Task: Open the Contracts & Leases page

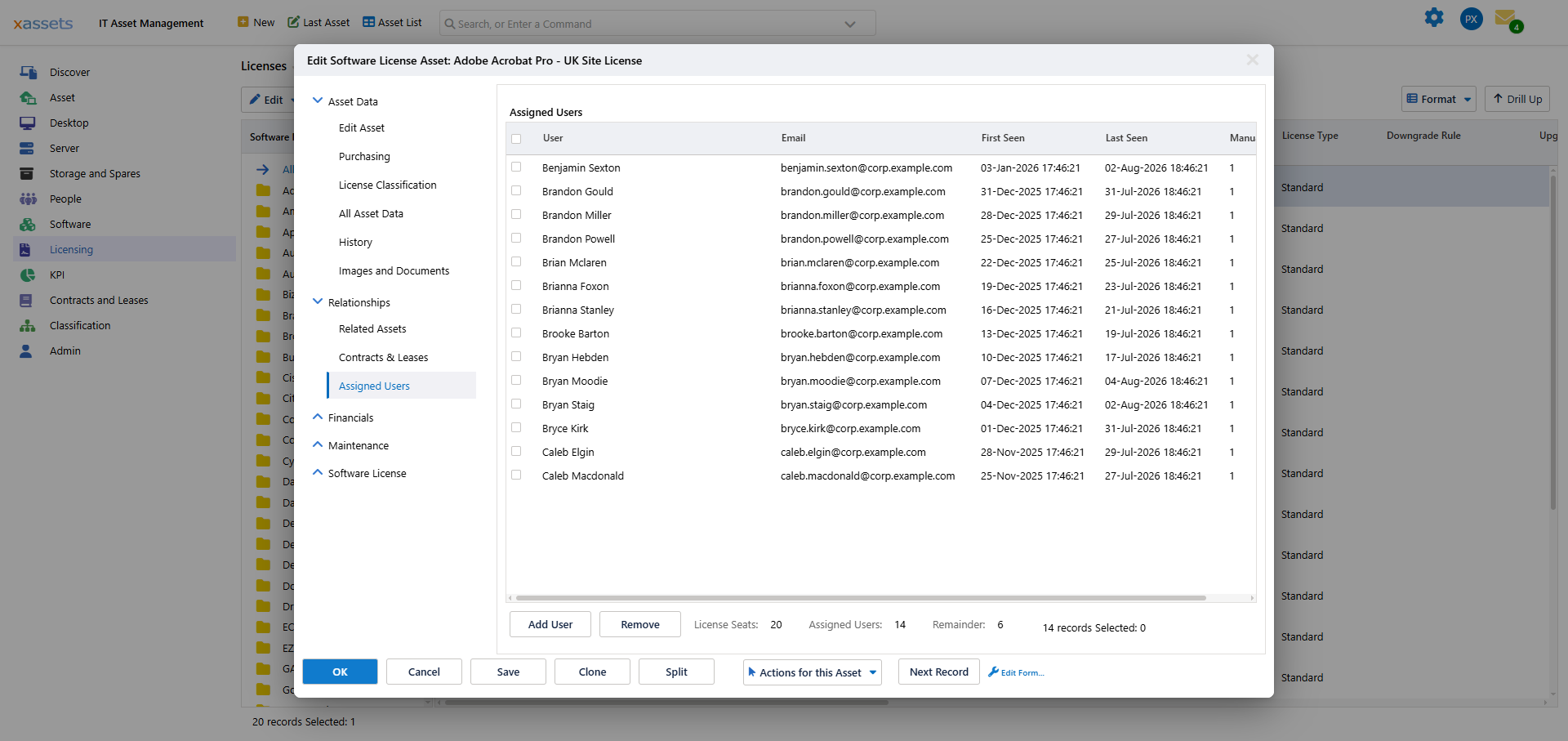Action: coord(384,357)
